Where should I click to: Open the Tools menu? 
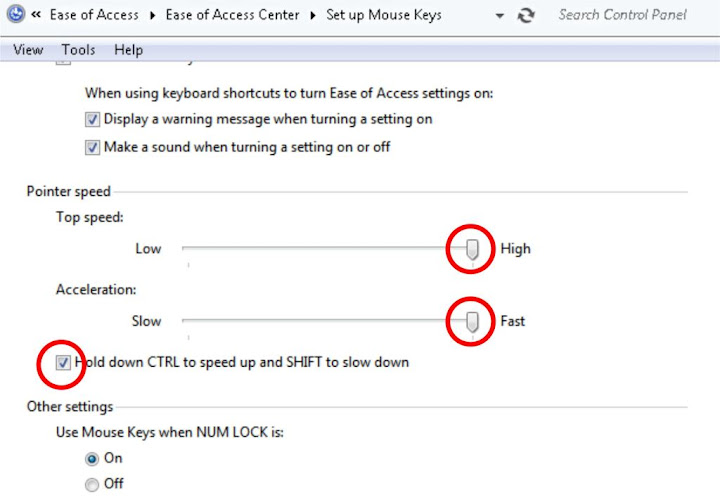(78, 50)
